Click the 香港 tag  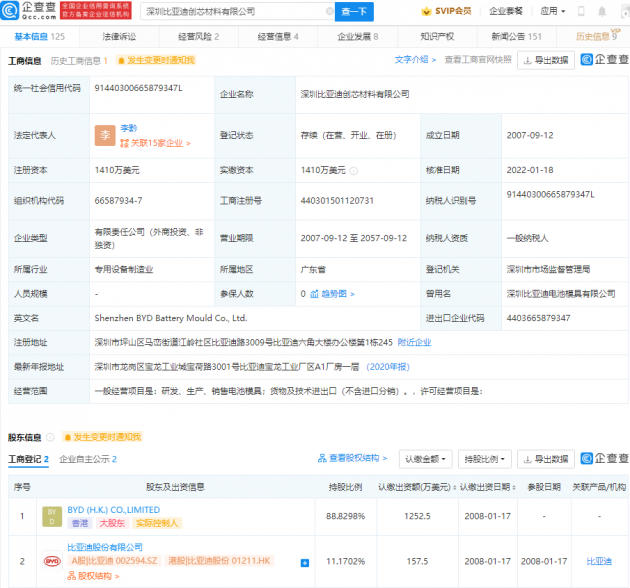80,523
